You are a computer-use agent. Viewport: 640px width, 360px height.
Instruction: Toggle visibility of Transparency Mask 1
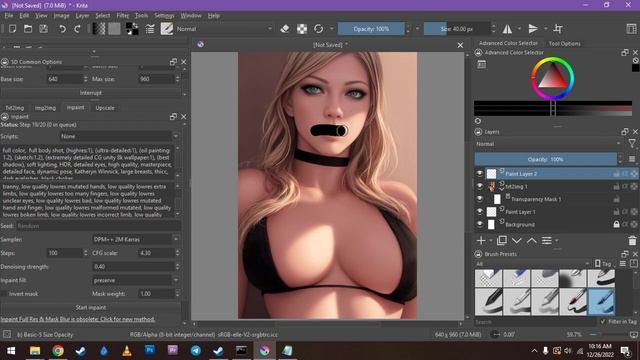(480, 199)
